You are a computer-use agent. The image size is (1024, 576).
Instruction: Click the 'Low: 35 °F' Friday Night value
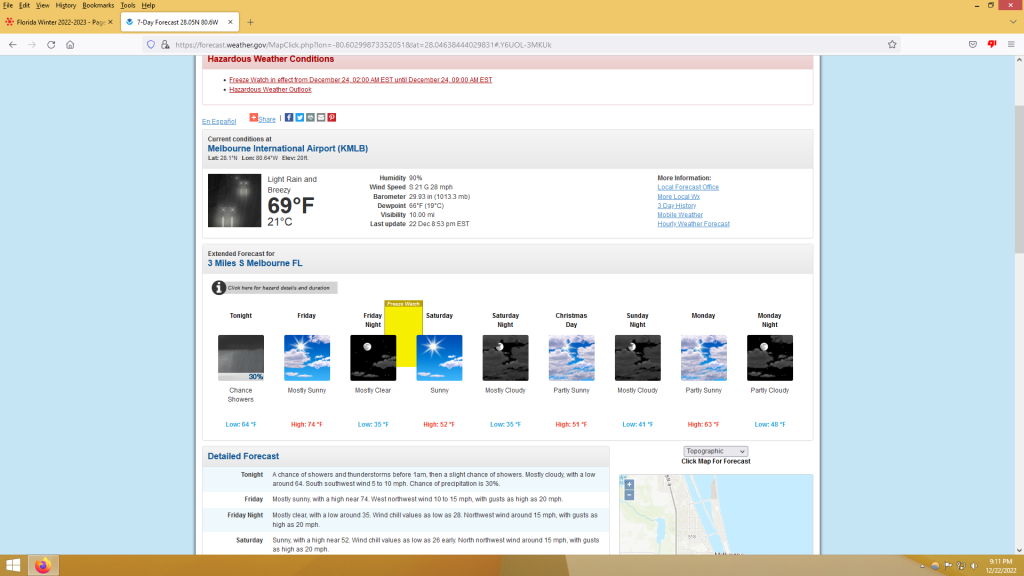coord(373,424)
